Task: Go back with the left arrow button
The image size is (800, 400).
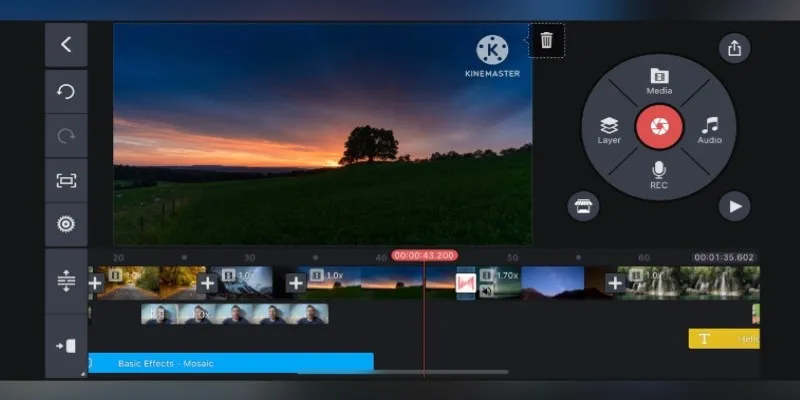Action: (x=66, y=45)
